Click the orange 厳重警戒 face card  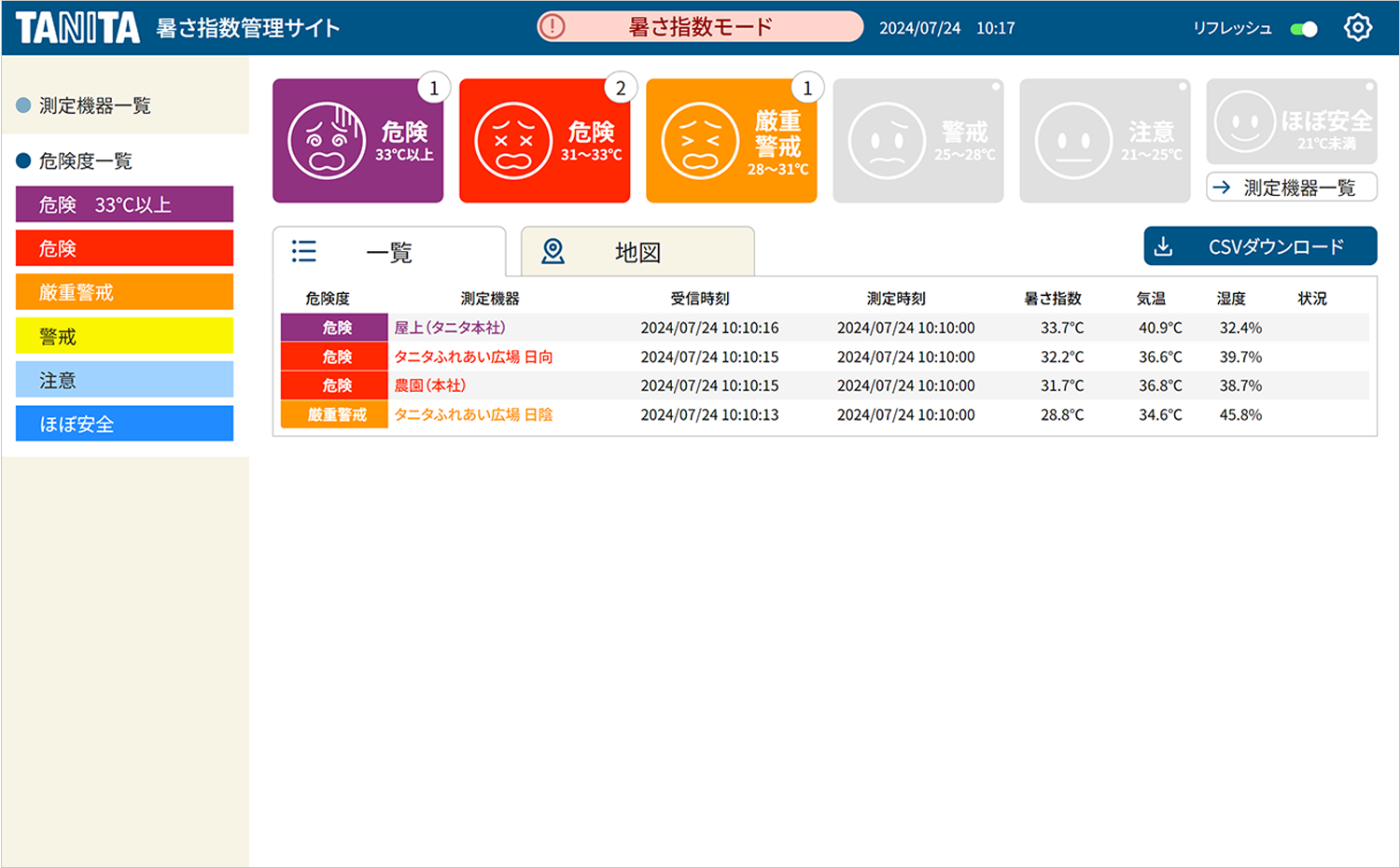tap(731, 140)
